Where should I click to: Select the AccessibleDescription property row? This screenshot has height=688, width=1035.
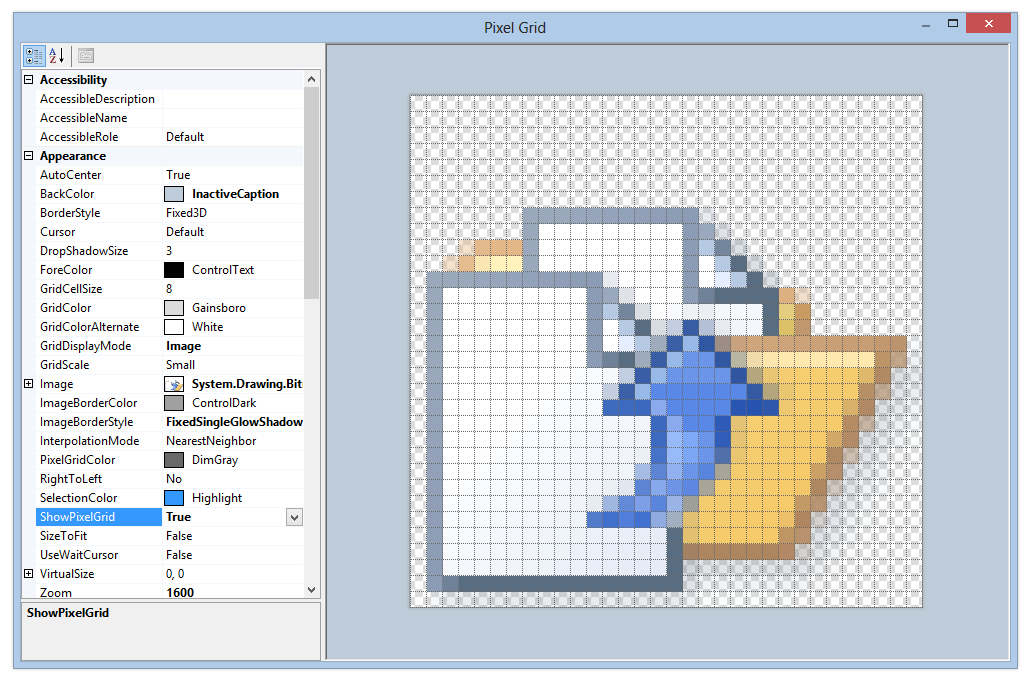pos(170,99)
